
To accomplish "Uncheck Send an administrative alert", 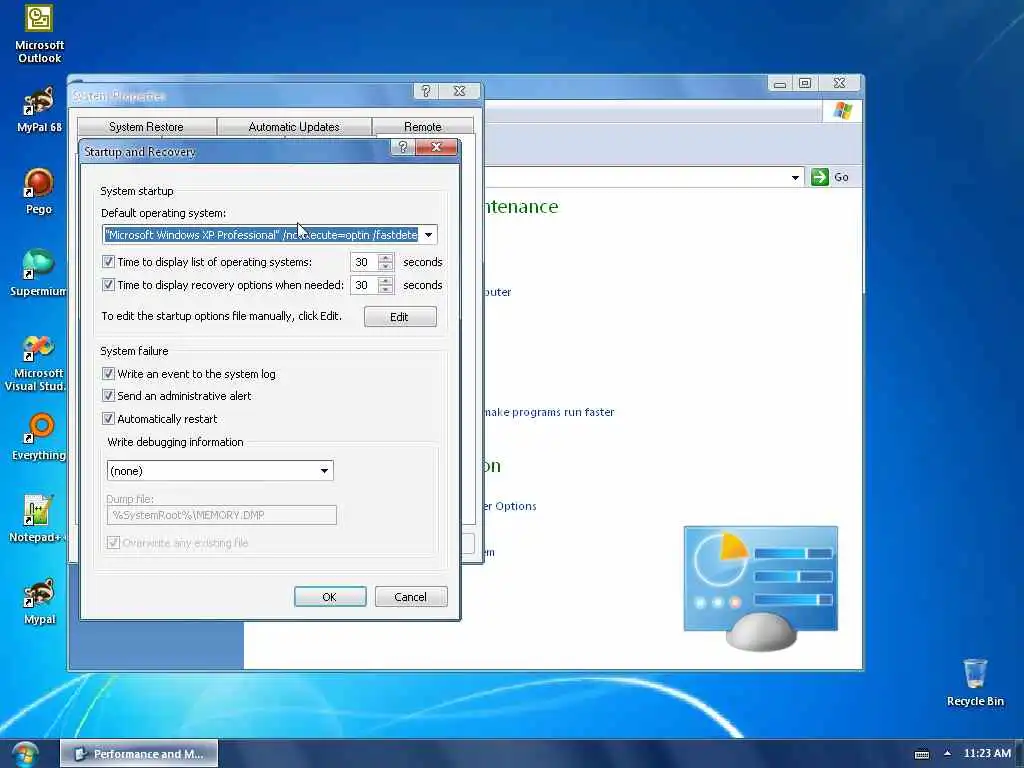I will pos(108,396).
